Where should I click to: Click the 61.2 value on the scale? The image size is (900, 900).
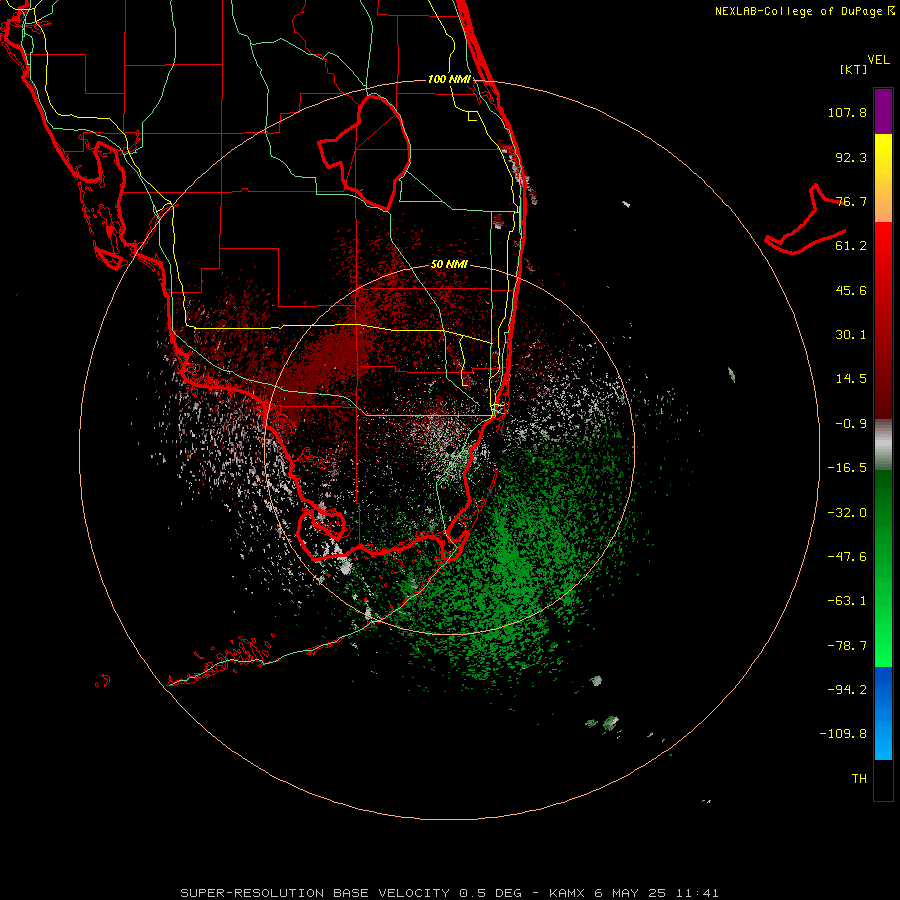851,246
